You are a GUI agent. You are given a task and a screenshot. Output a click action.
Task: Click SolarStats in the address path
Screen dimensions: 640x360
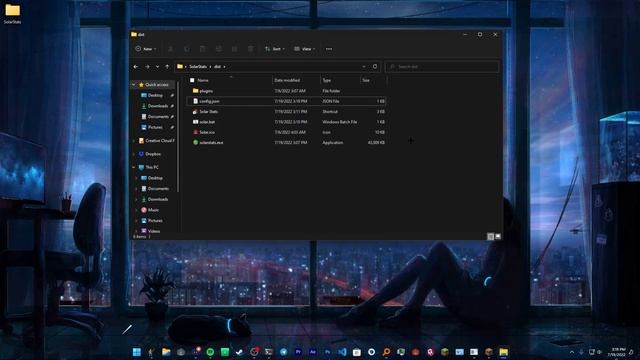coord(198,67)
